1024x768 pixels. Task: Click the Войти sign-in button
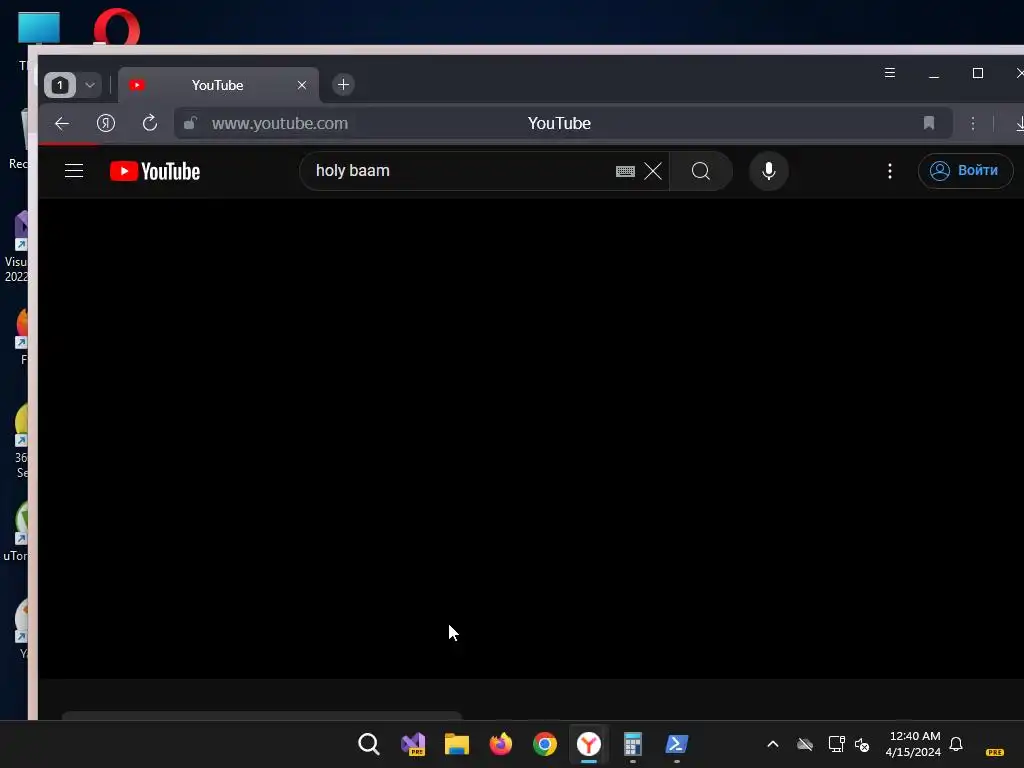pyautogui.click(x=965, y=170)
